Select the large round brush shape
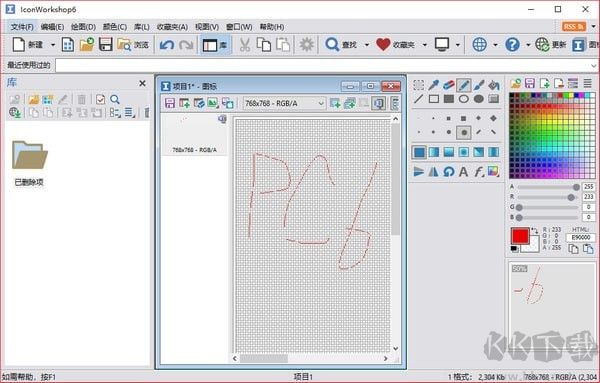Image resolution: width=600 pixels, height=383 pixels. [x=463, y=132]
